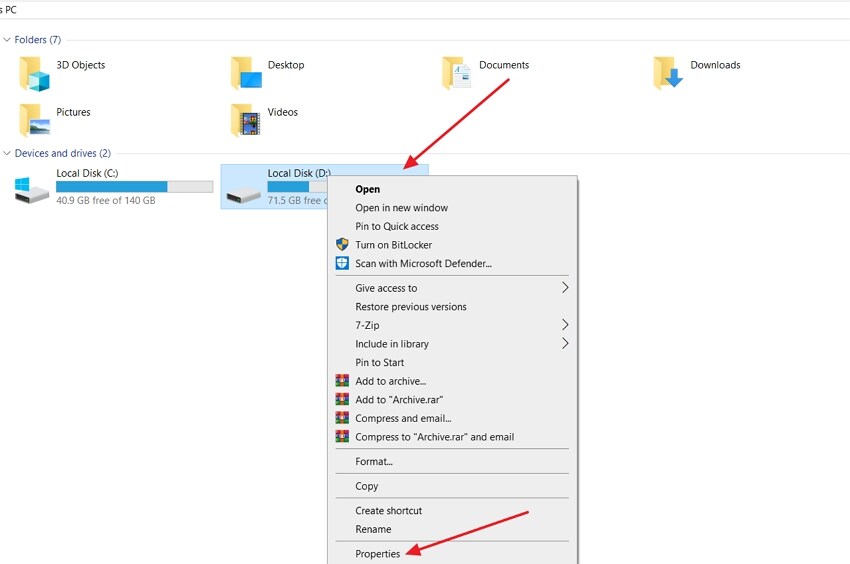Click the Documents folder label
This screenshot has width=850, height=564.
coord(504,65)
